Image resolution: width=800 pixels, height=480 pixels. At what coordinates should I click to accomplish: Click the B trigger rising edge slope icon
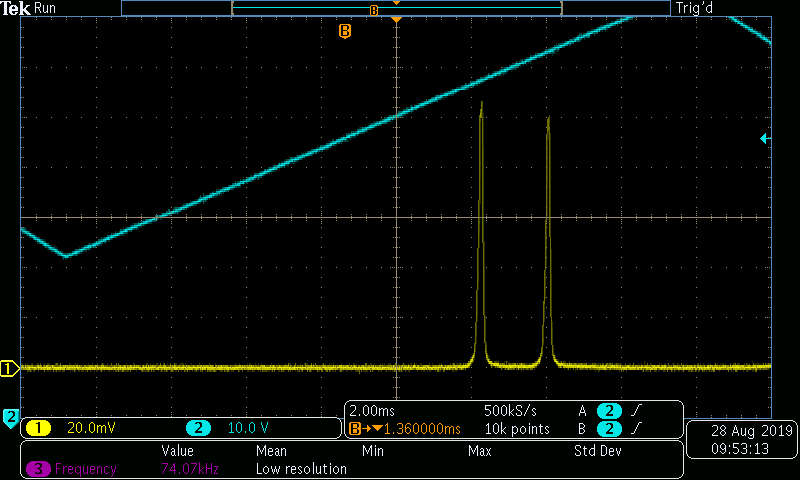pyautogui.click(x=636, y=429)
